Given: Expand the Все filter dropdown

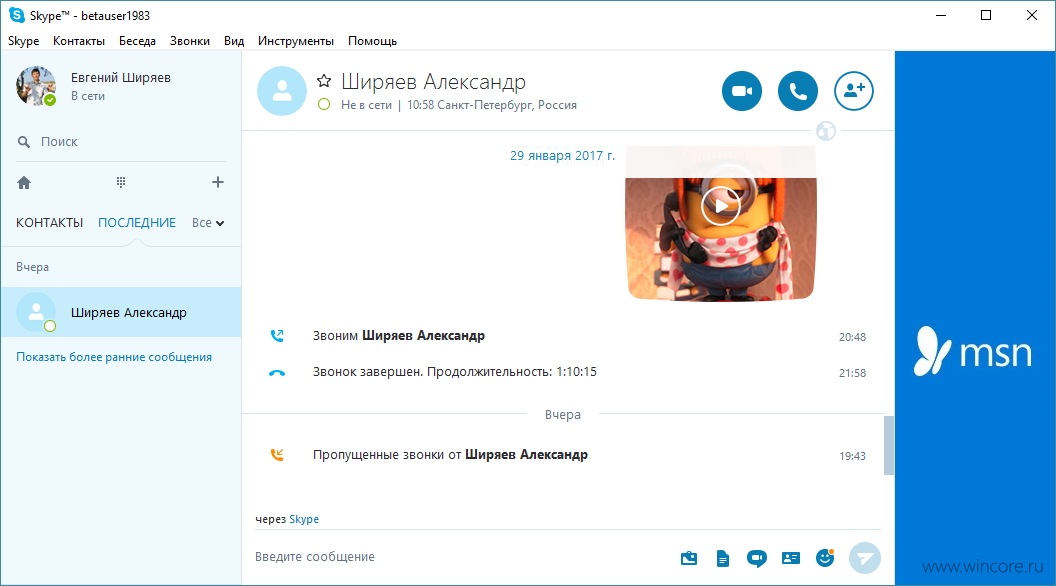Looking at the screenshot, I should (x=208, y=223).
